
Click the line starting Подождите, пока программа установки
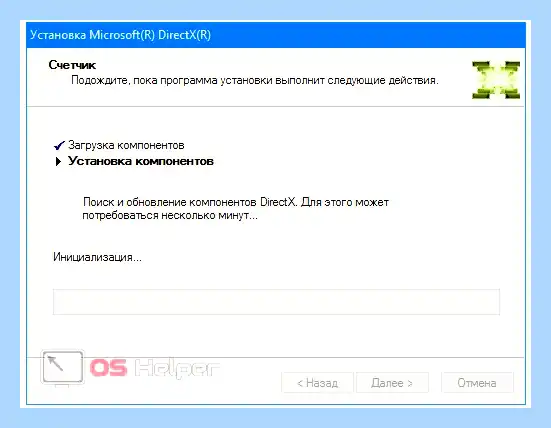[x=255, y=80]
